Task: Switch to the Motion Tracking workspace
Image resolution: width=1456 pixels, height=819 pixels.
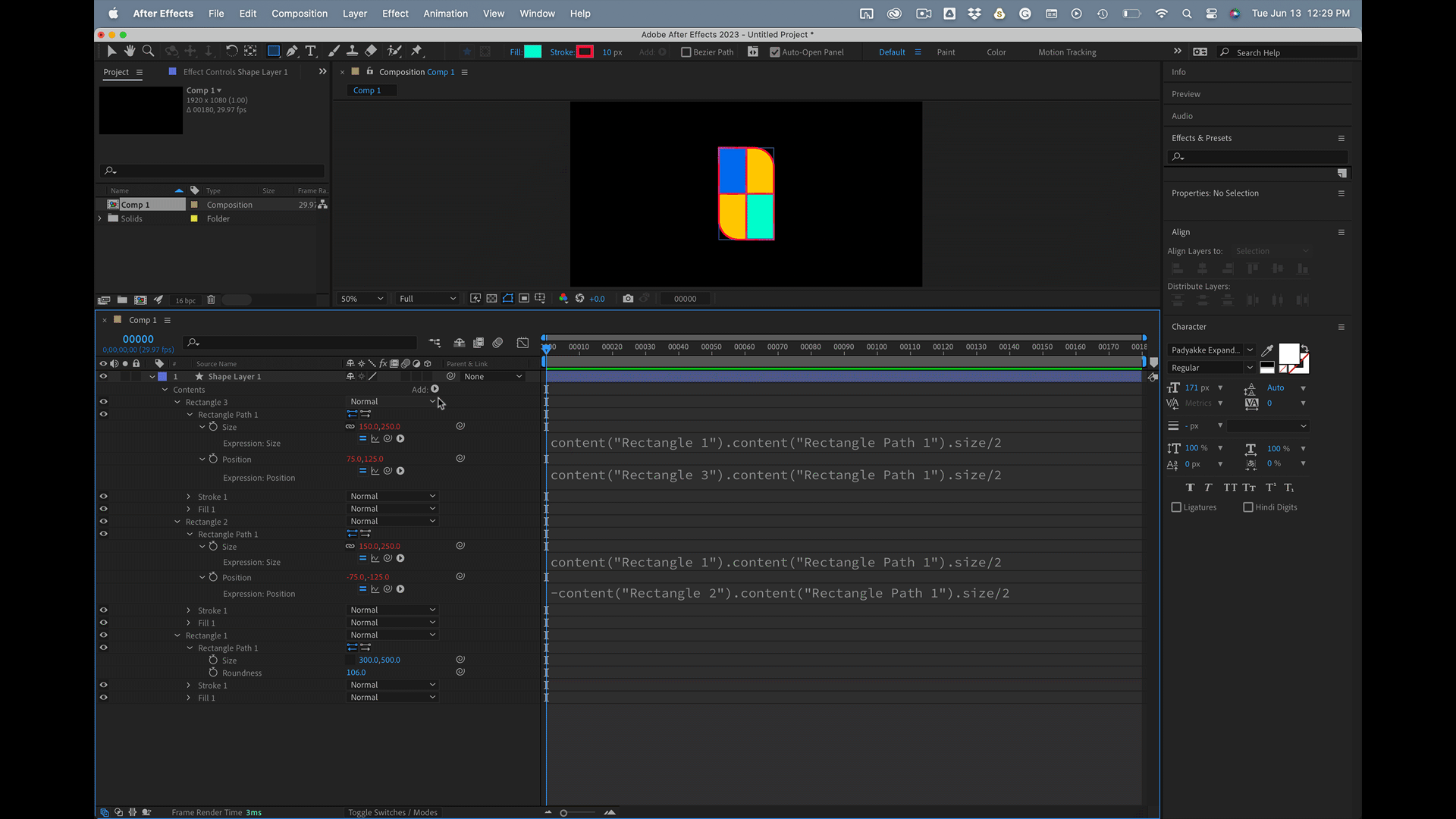Action: [x=1067, y=52]
